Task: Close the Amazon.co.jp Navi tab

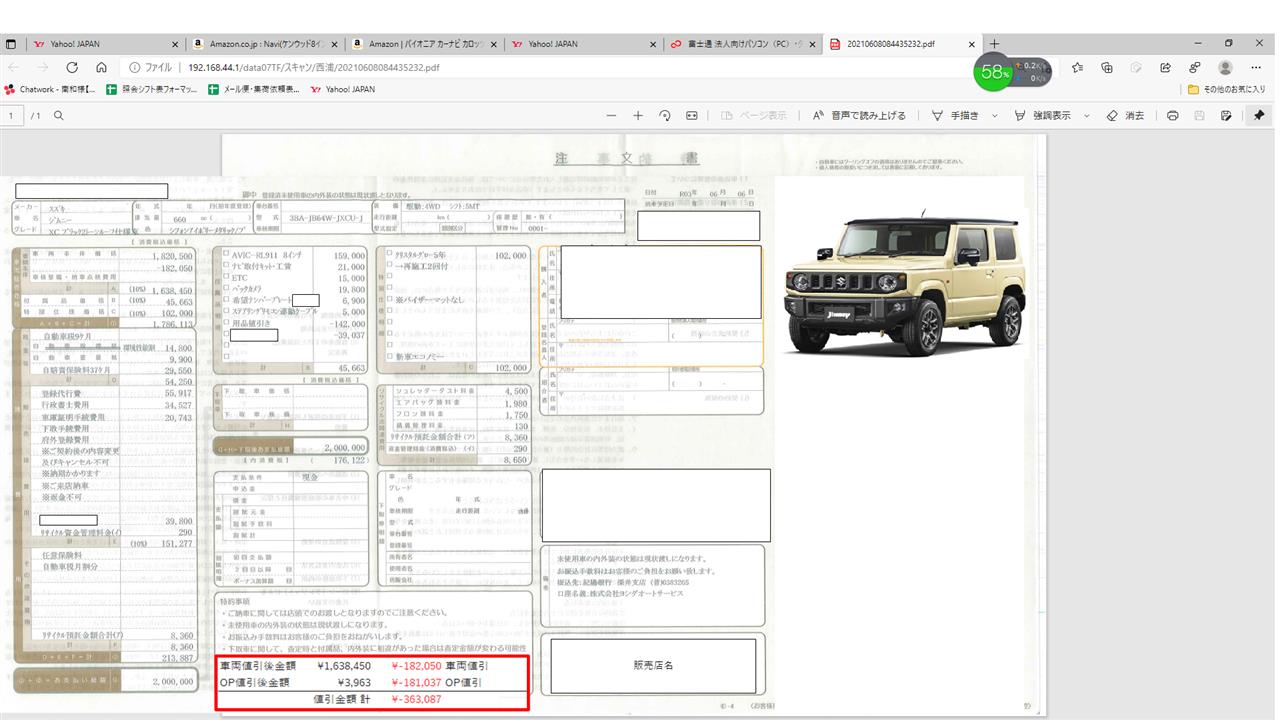Action: 334,44
